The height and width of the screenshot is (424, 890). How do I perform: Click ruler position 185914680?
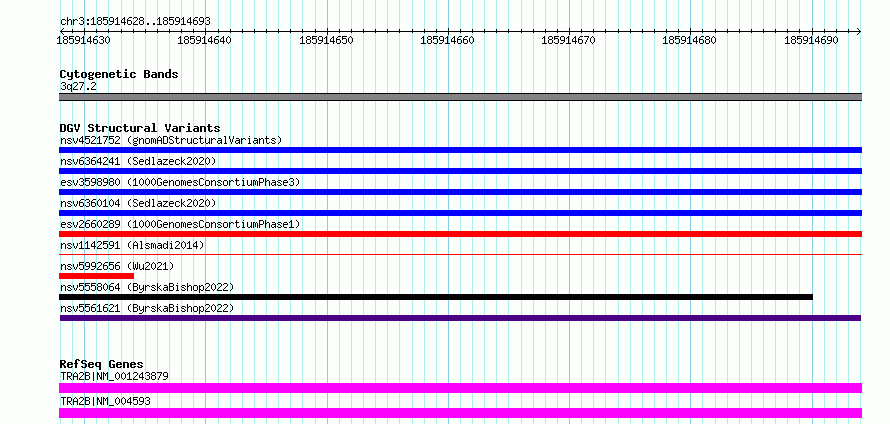(690, 40)
